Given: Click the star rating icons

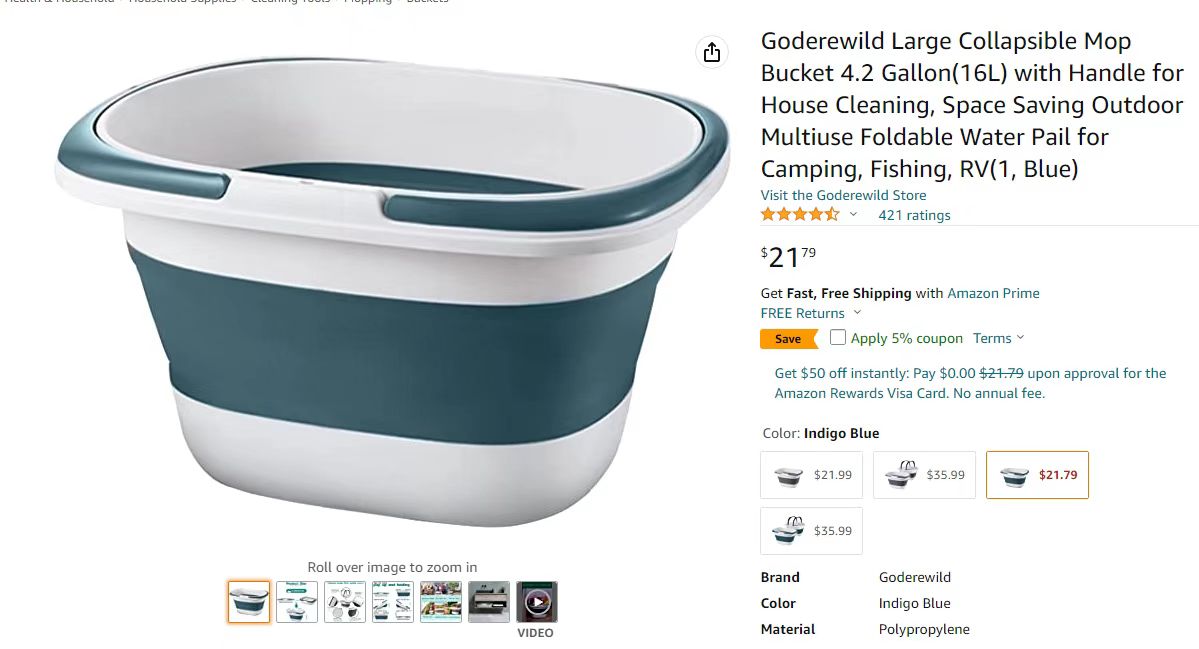Looking at the screenshot, I should 800,215.
